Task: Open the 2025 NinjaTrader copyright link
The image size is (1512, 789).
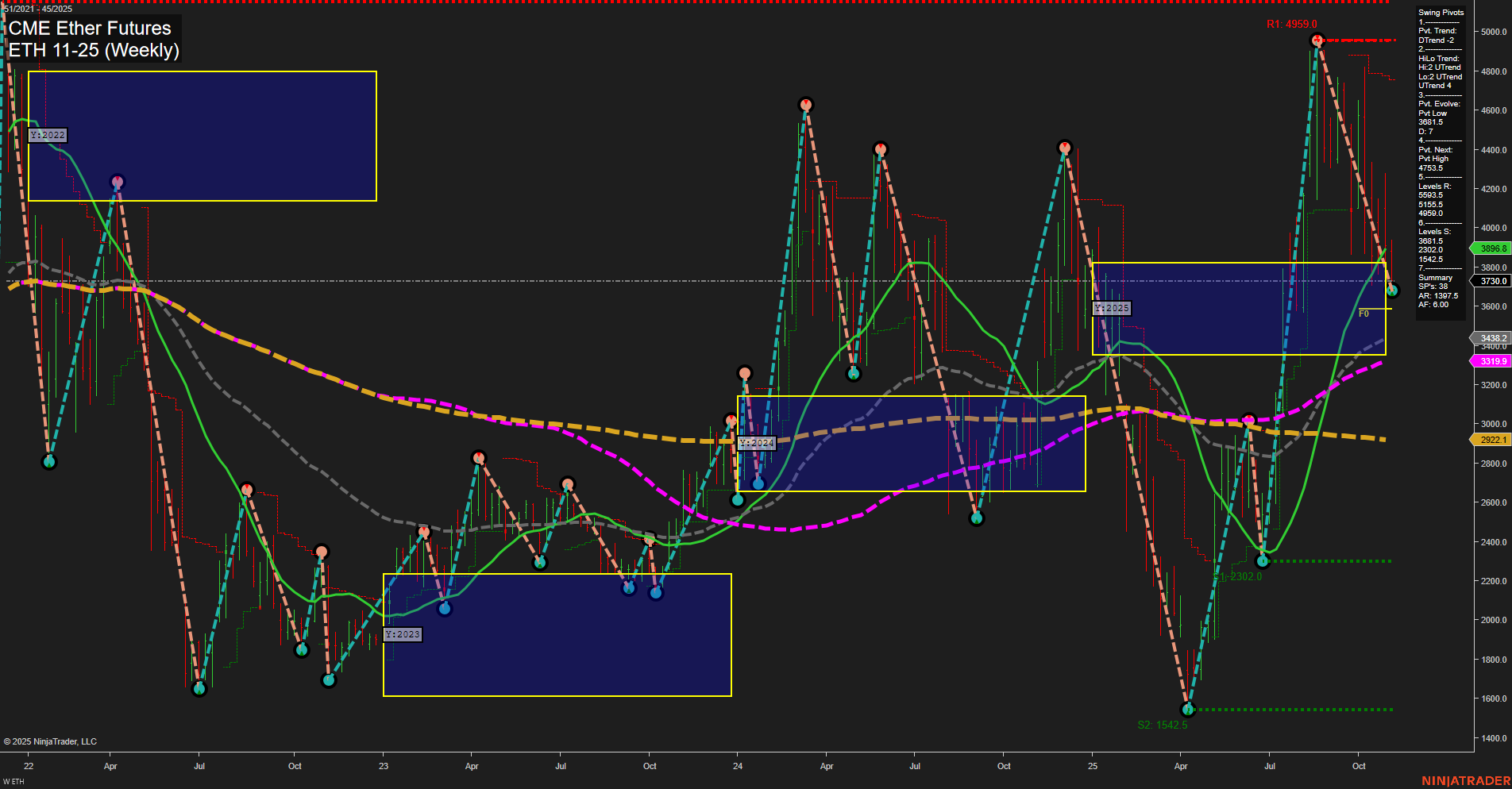Action: (51, 741)
